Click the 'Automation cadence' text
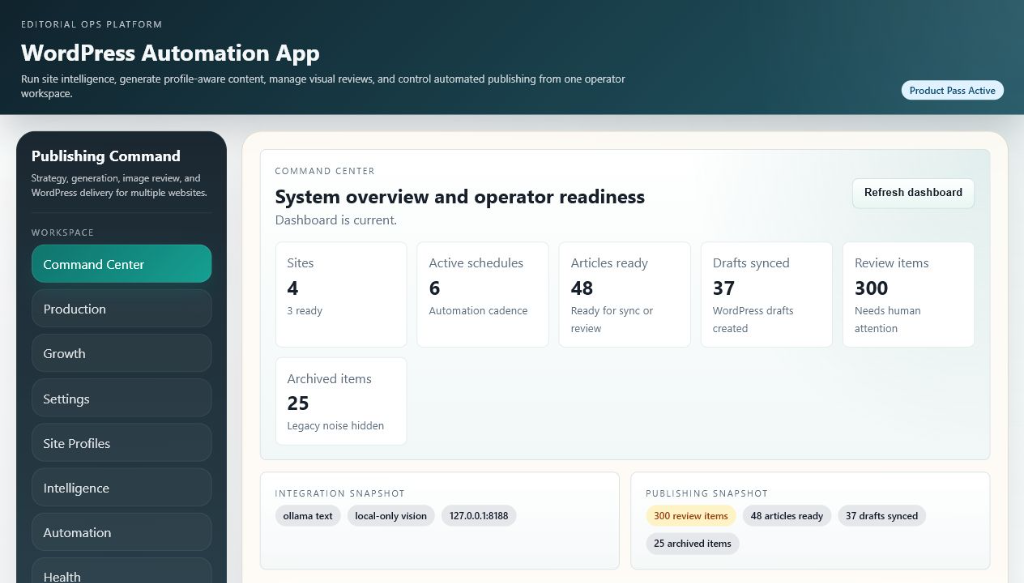The height and width of the screenshot is (583, 1024). (x=478, y=311)
